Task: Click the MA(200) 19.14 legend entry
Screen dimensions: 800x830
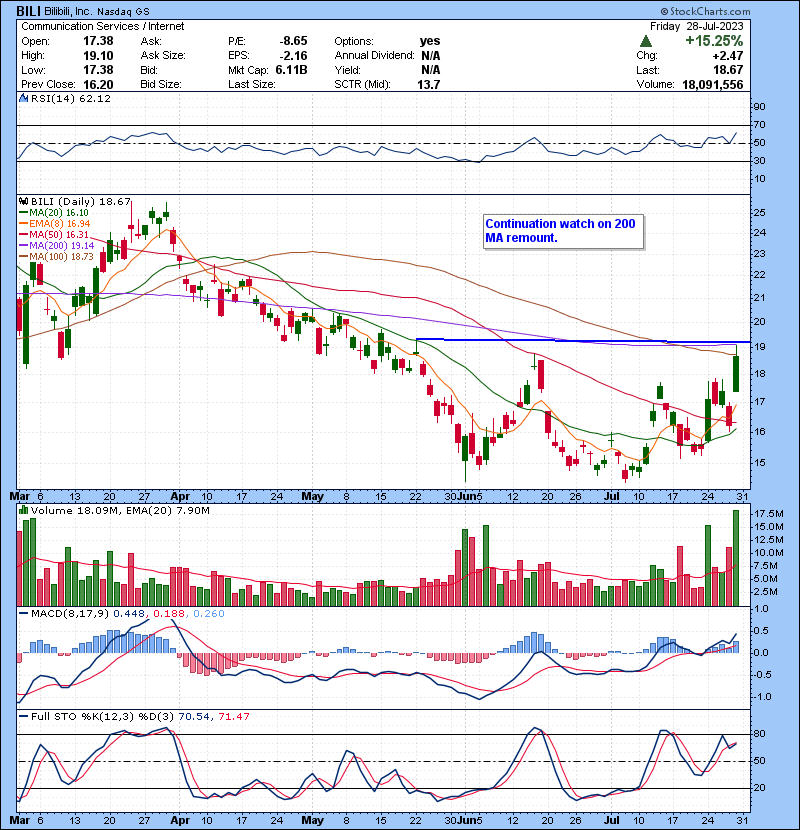Action: [57, 246]
